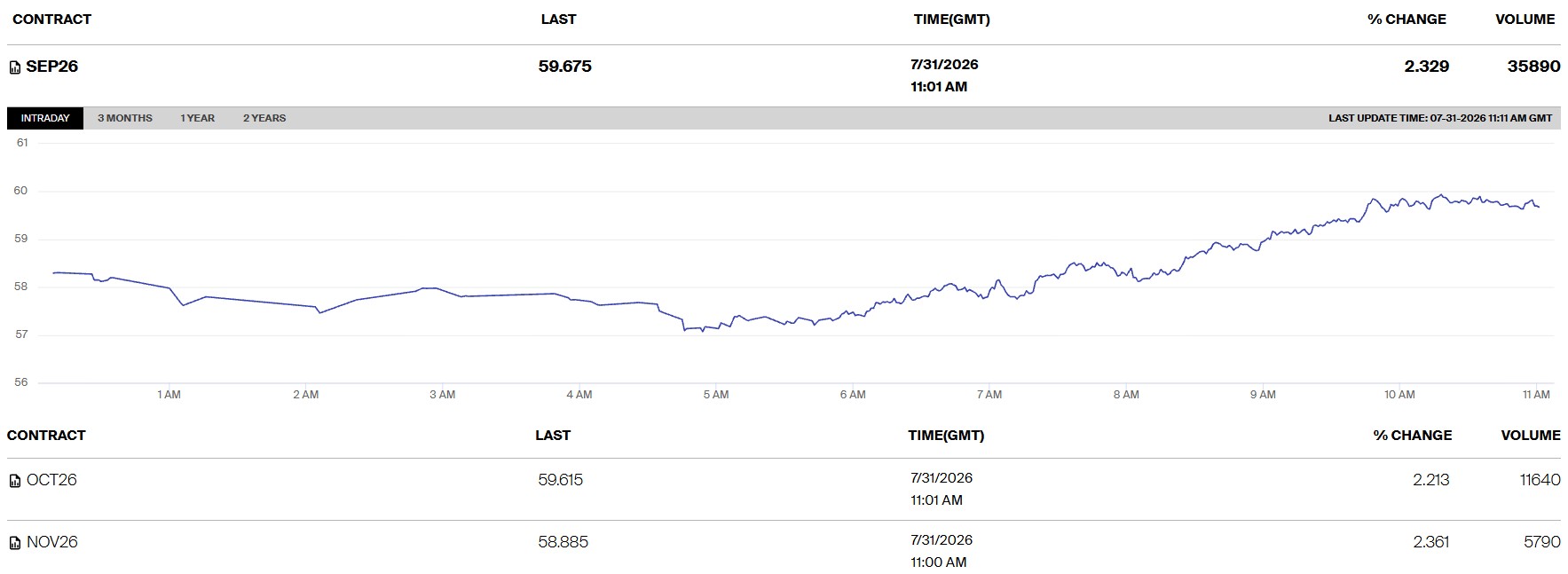Click the chart icon beside SEP26
The image size is (1568, 574).
[x=15, y=67]
